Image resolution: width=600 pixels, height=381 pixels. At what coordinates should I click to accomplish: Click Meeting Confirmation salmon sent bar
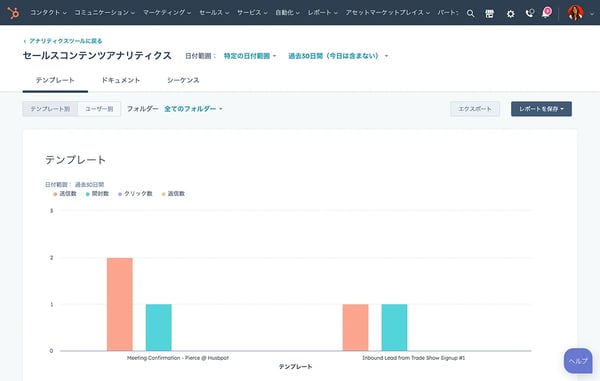[120, 304]
